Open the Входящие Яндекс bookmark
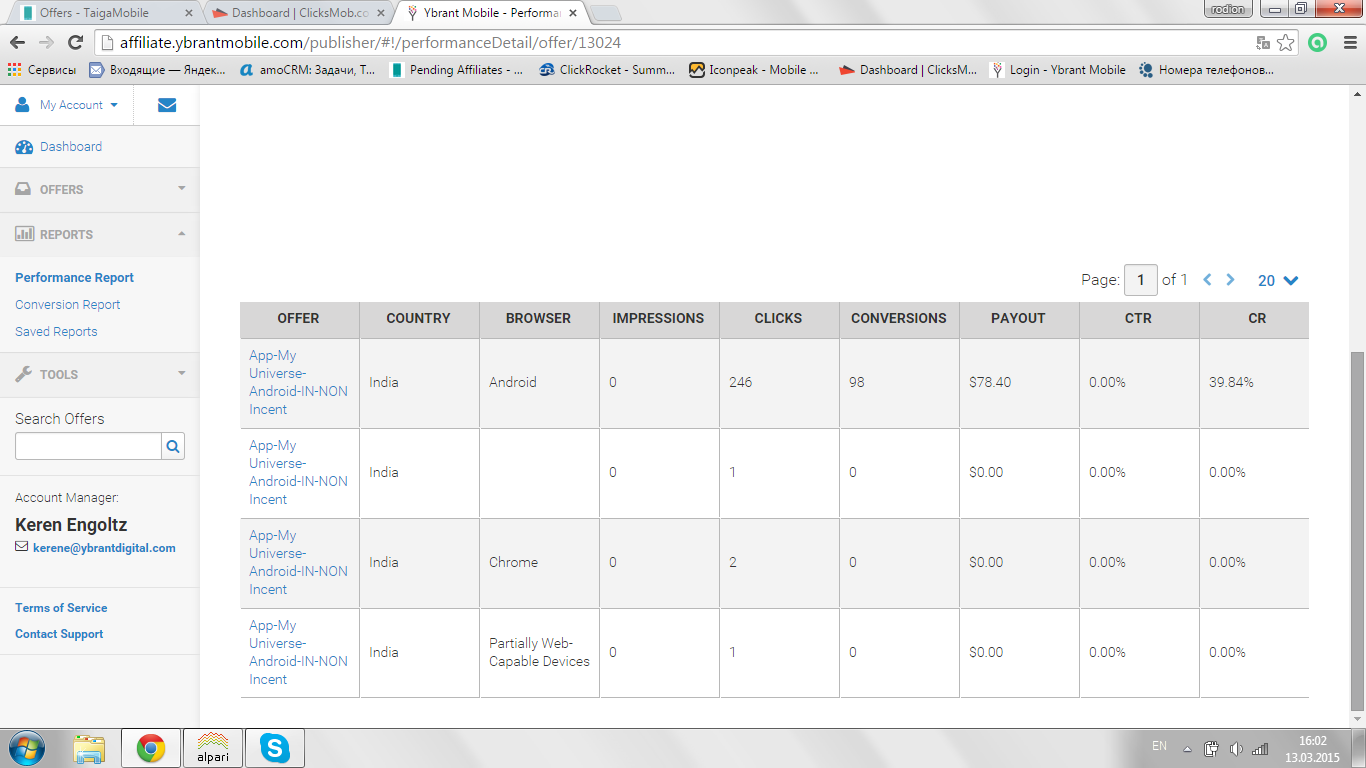1366x768 pixels. click(158, 70)
